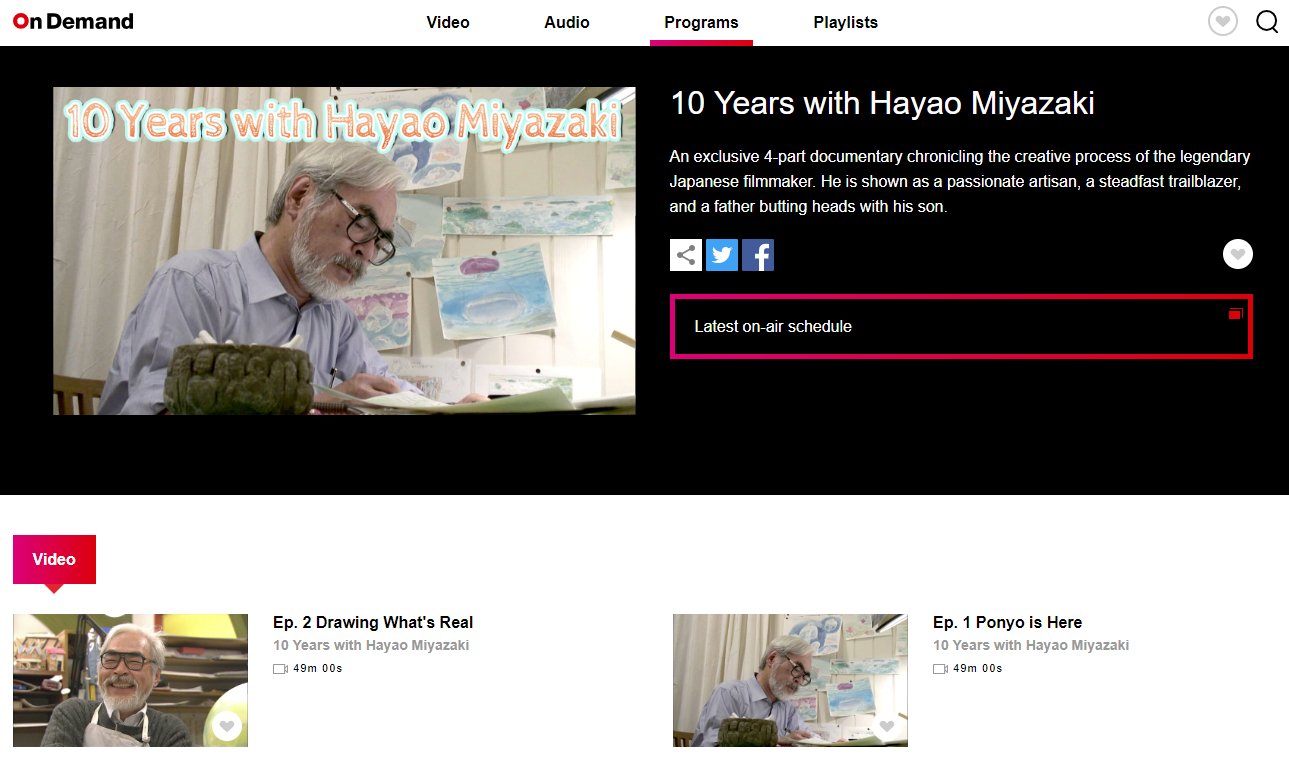Click the program description paragraph
The image size is (1289, 757).
[x=960, y=182]
